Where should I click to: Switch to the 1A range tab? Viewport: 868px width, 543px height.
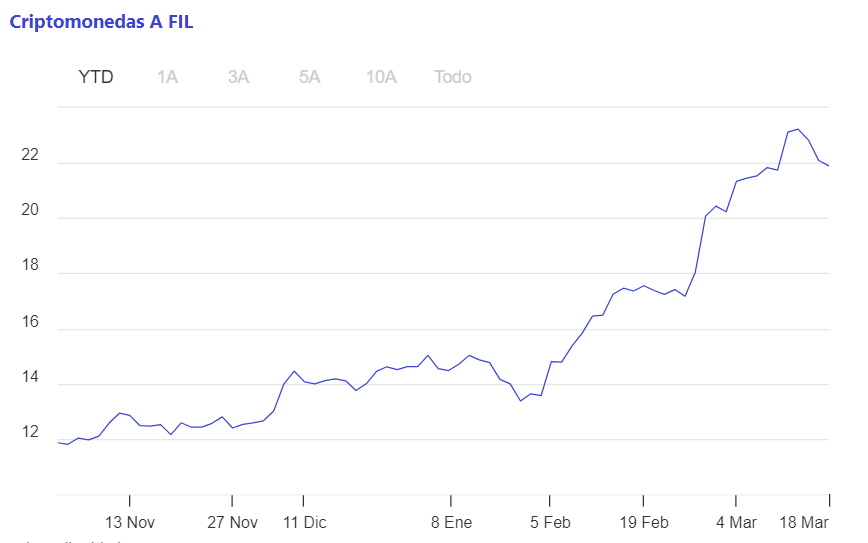click(167, 76)
